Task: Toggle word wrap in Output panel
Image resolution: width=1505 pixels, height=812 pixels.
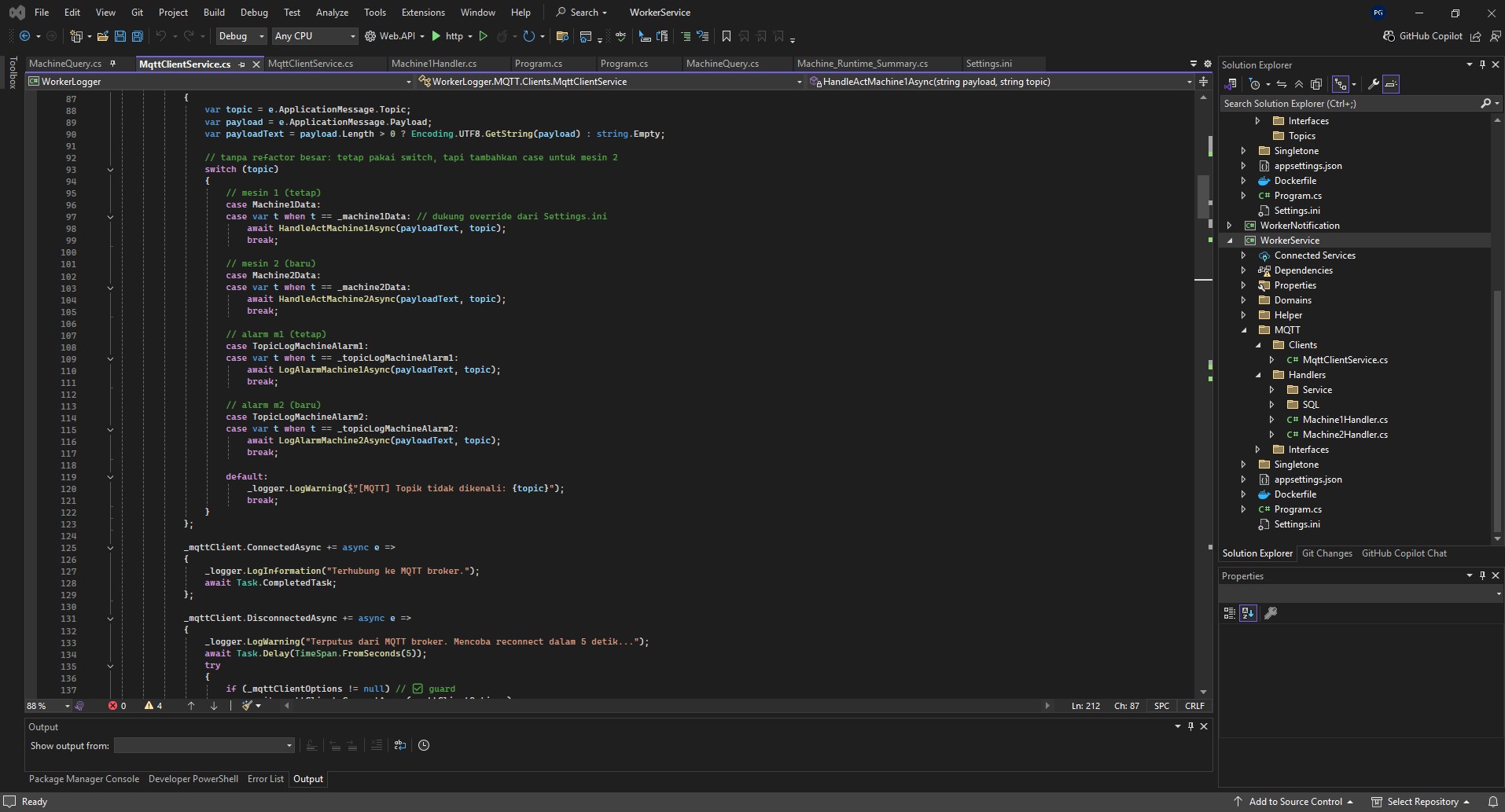Action: (400, 745)
